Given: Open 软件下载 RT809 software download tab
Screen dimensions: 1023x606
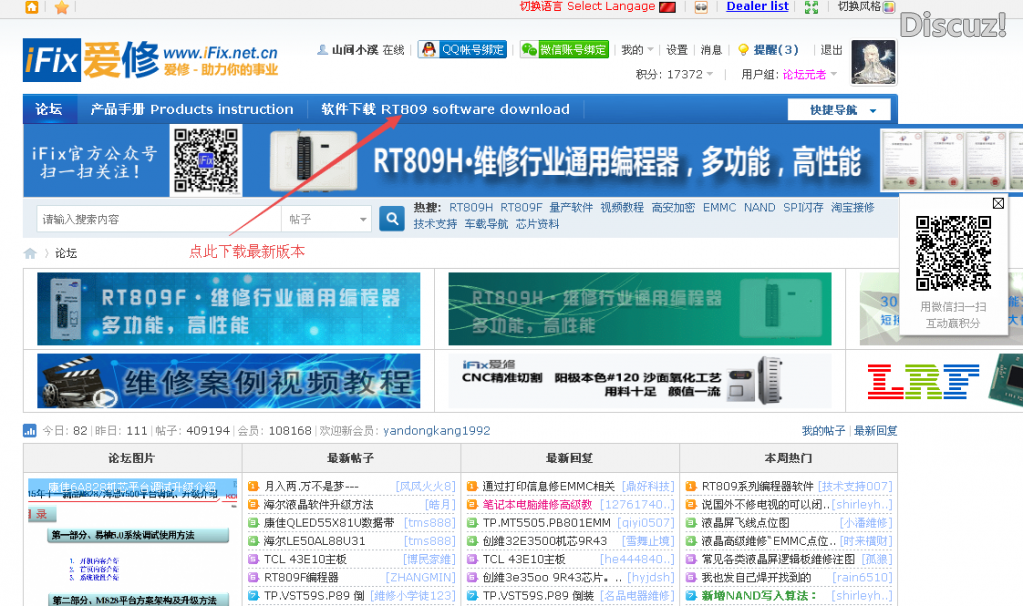Looking at the screenshot, I should pyautogui.click(x=445, y=110).
